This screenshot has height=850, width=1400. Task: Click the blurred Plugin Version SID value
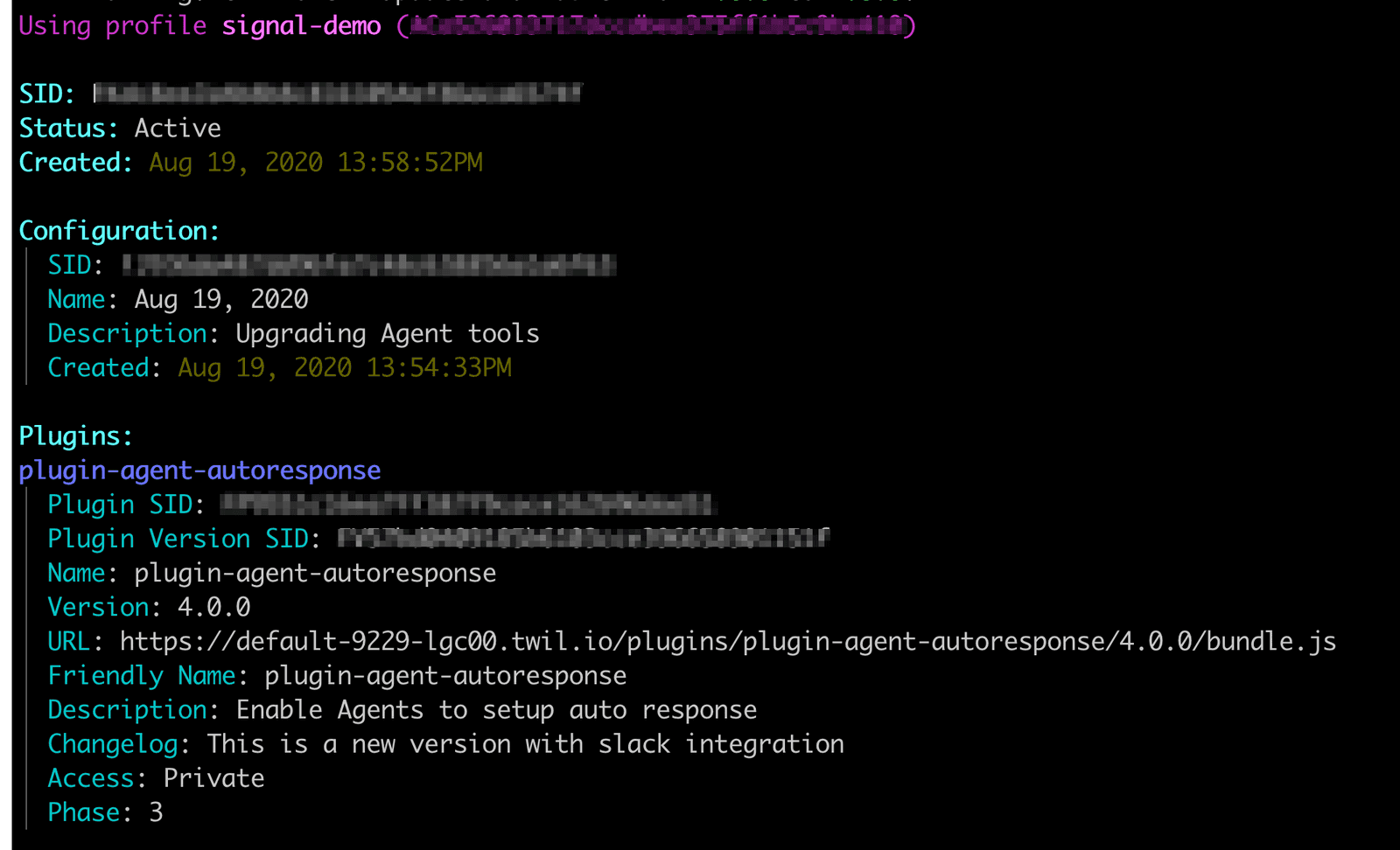pyautogui.click(x=583, y=539)
